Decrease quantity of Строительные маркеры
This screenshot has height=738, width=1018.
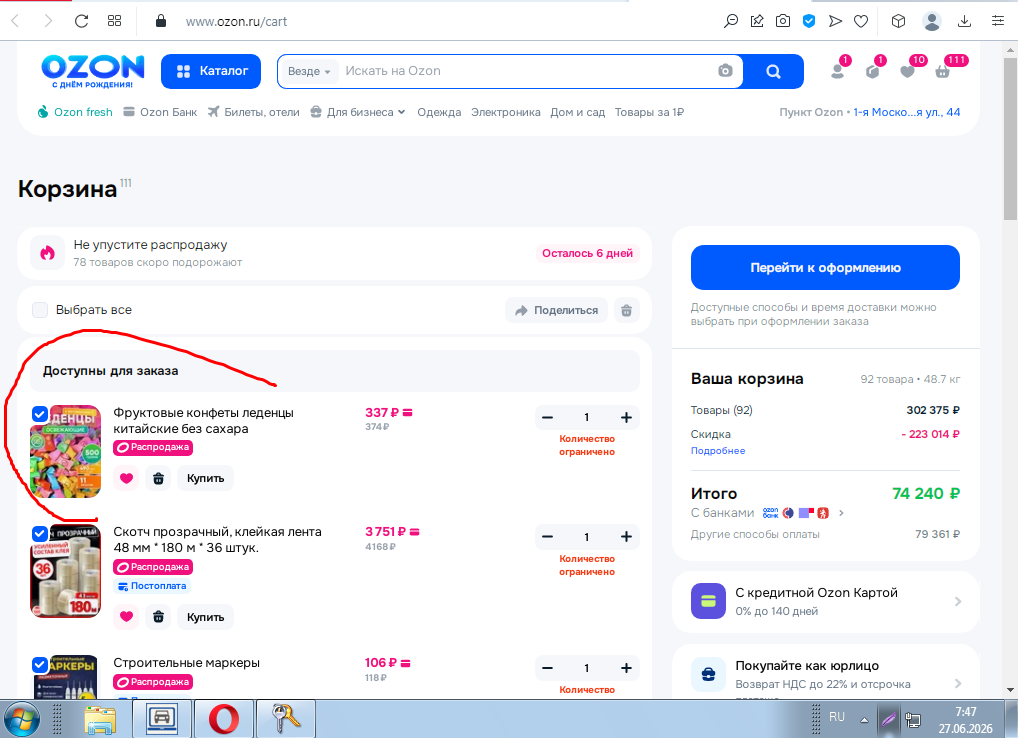point(547,668)
